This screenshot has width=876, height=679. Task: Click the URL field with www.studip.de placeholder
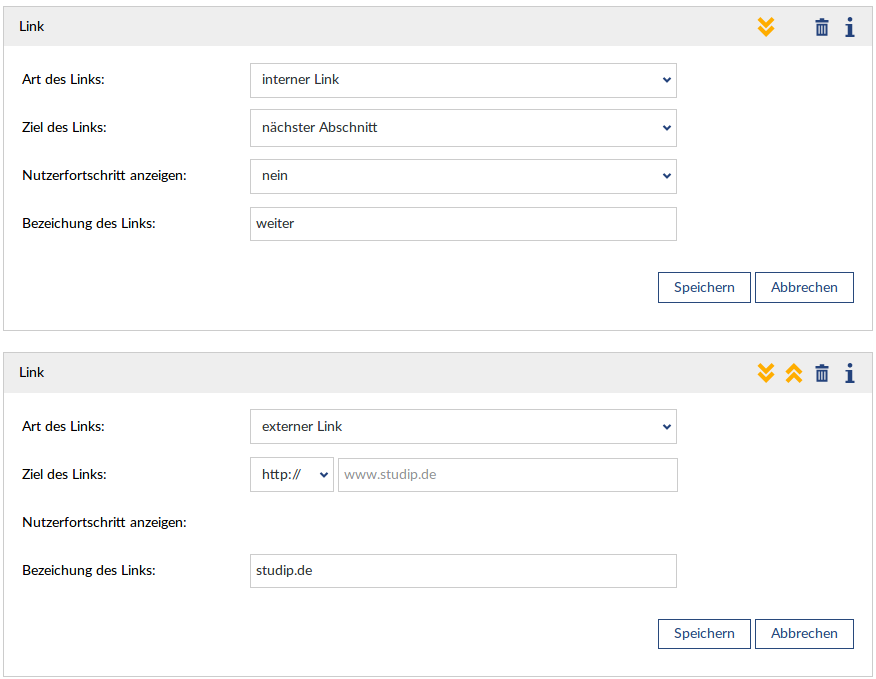507,475
